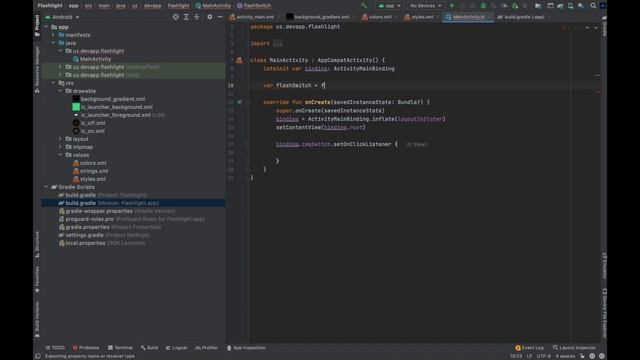Viewport: 640px width, 360px height.
Task: Toggle Build Variants tool window stripe button
Action: coord(37,319)
